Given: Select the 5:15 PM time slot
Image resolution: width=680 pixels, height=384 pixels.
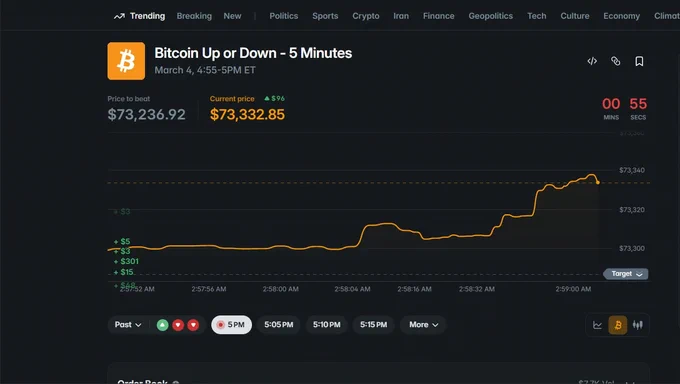Looking at the screenshot, I should tap(373, 325).
